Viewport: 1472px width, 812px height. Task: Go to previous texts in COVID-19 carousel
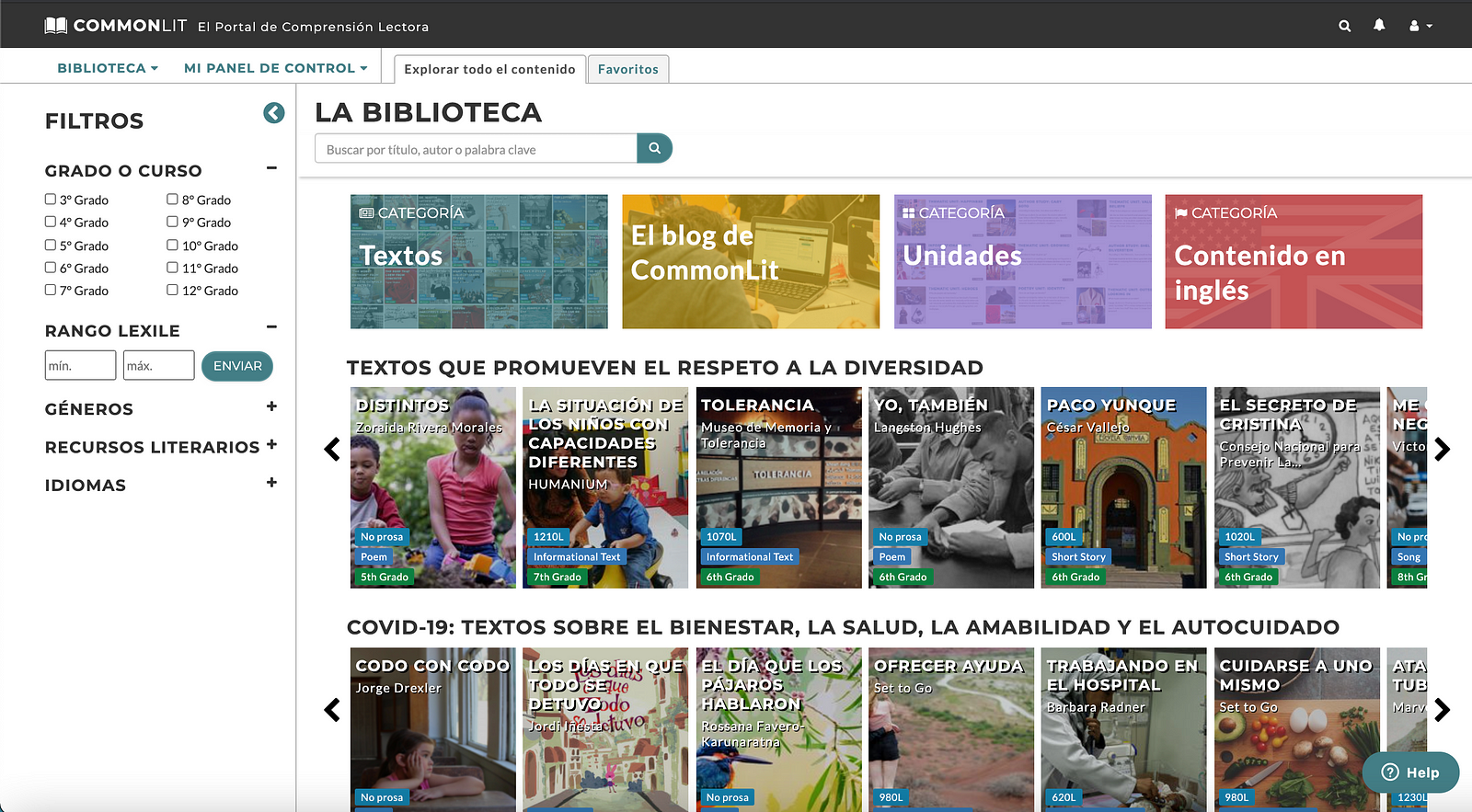pyautogui.click(x=332, y=710)
